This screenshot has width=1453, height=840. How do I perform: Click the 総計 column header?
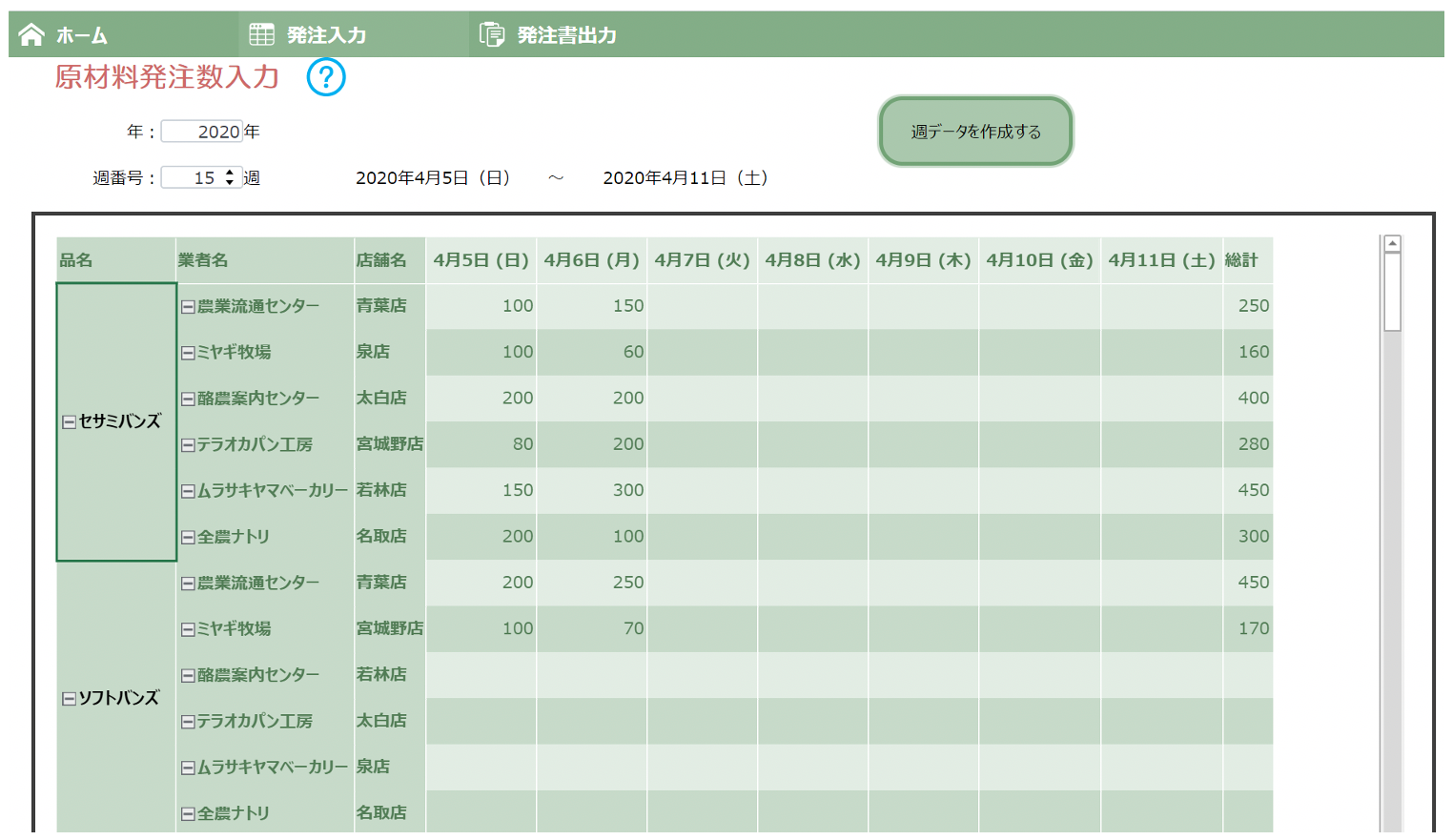[1241, 260]
